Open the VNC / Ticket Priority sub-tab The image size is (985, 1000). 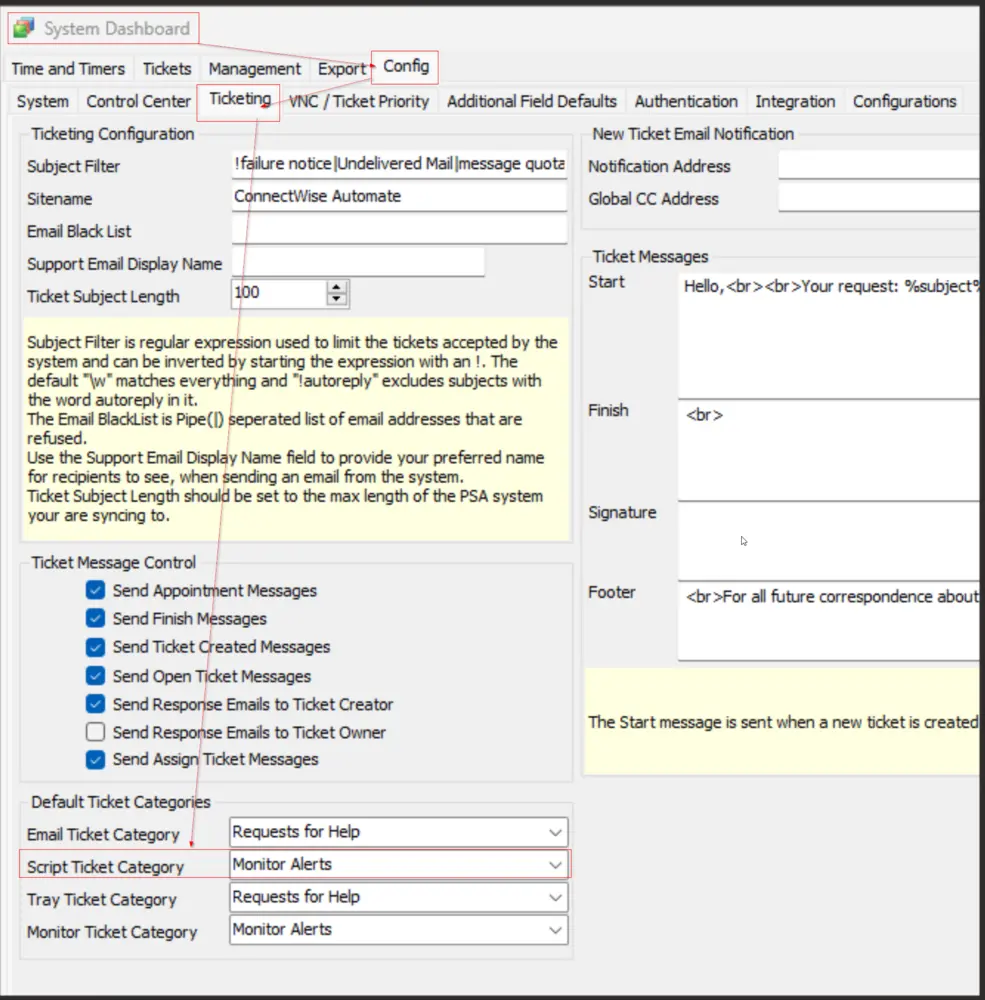(359, 101)
